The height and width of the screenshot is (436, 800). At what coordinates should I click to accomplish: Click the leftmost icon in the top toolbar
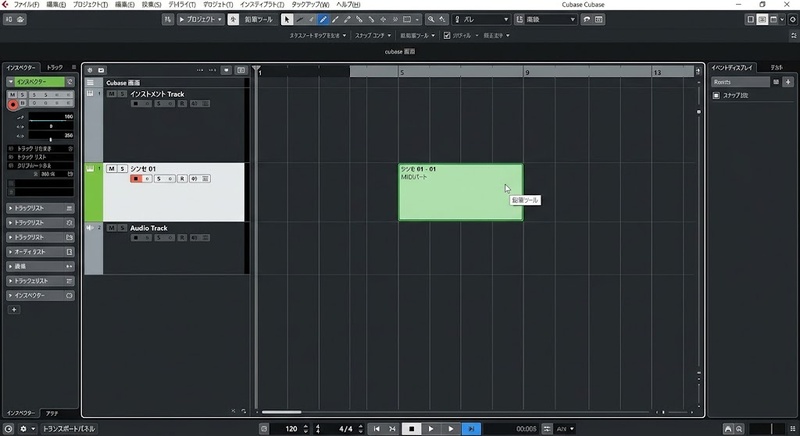click(x=9, y=19)
